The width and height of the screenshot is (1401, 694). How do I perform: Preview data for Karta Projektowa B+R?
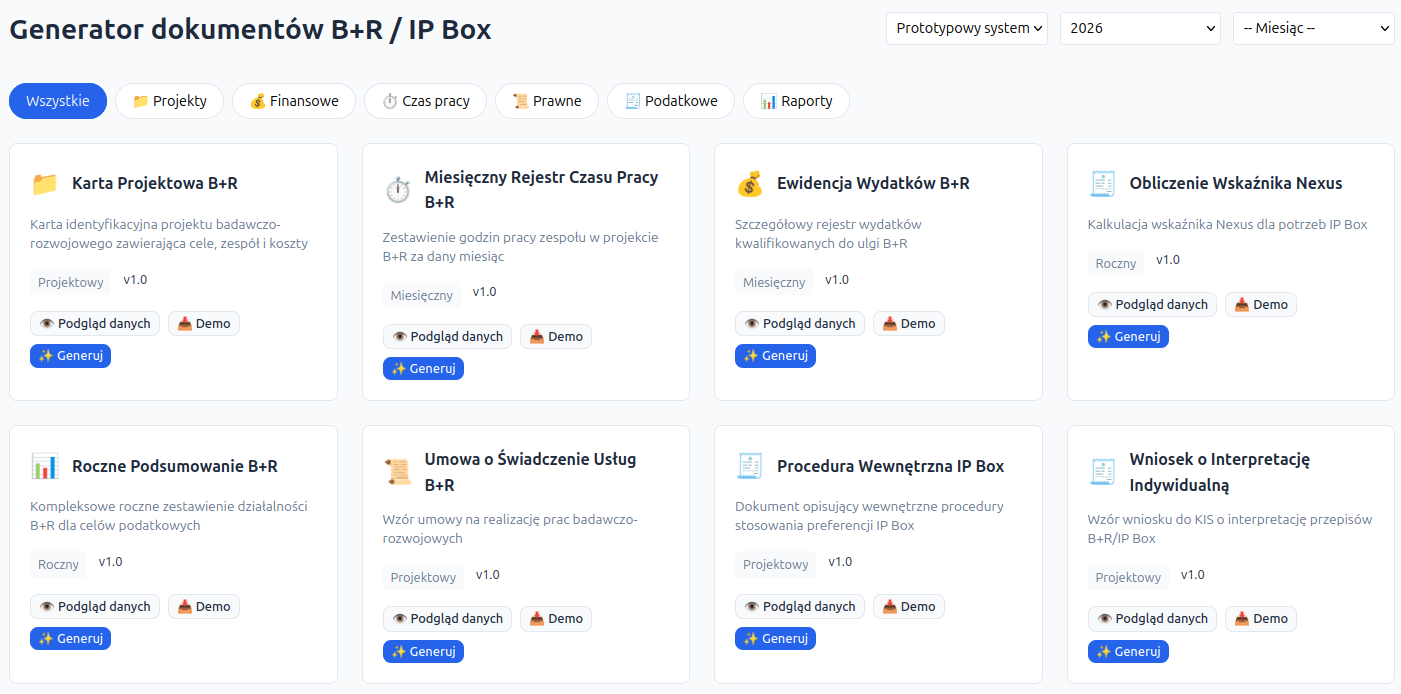coord(95,323)
